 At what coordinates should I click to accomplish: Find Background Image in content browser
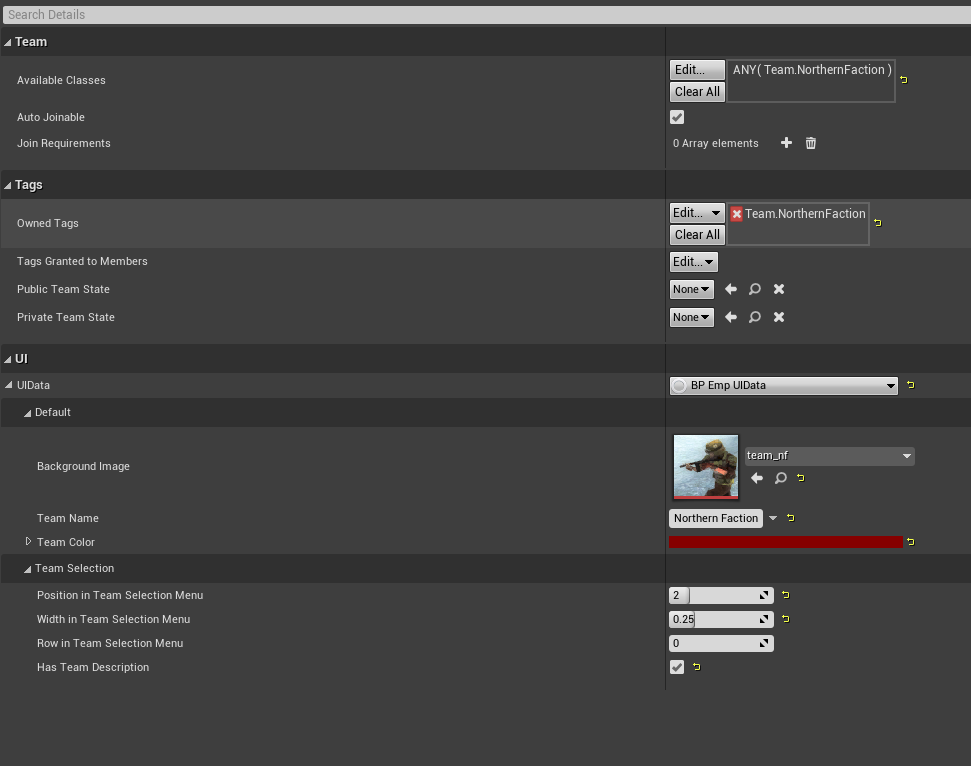781,478
